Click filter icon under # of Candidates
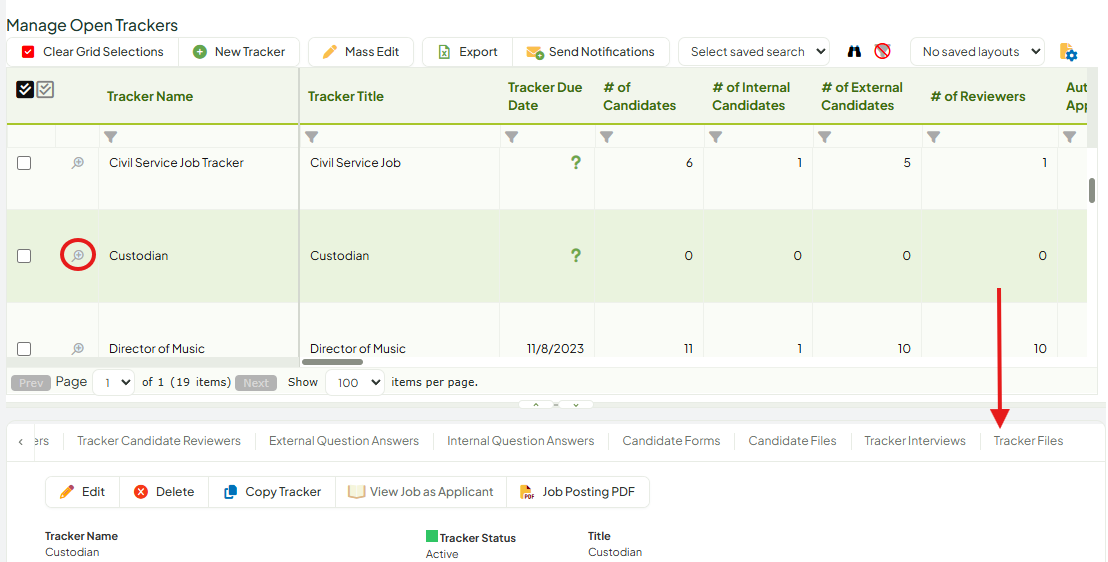1108x562 pixels. [x=606, y=136]
